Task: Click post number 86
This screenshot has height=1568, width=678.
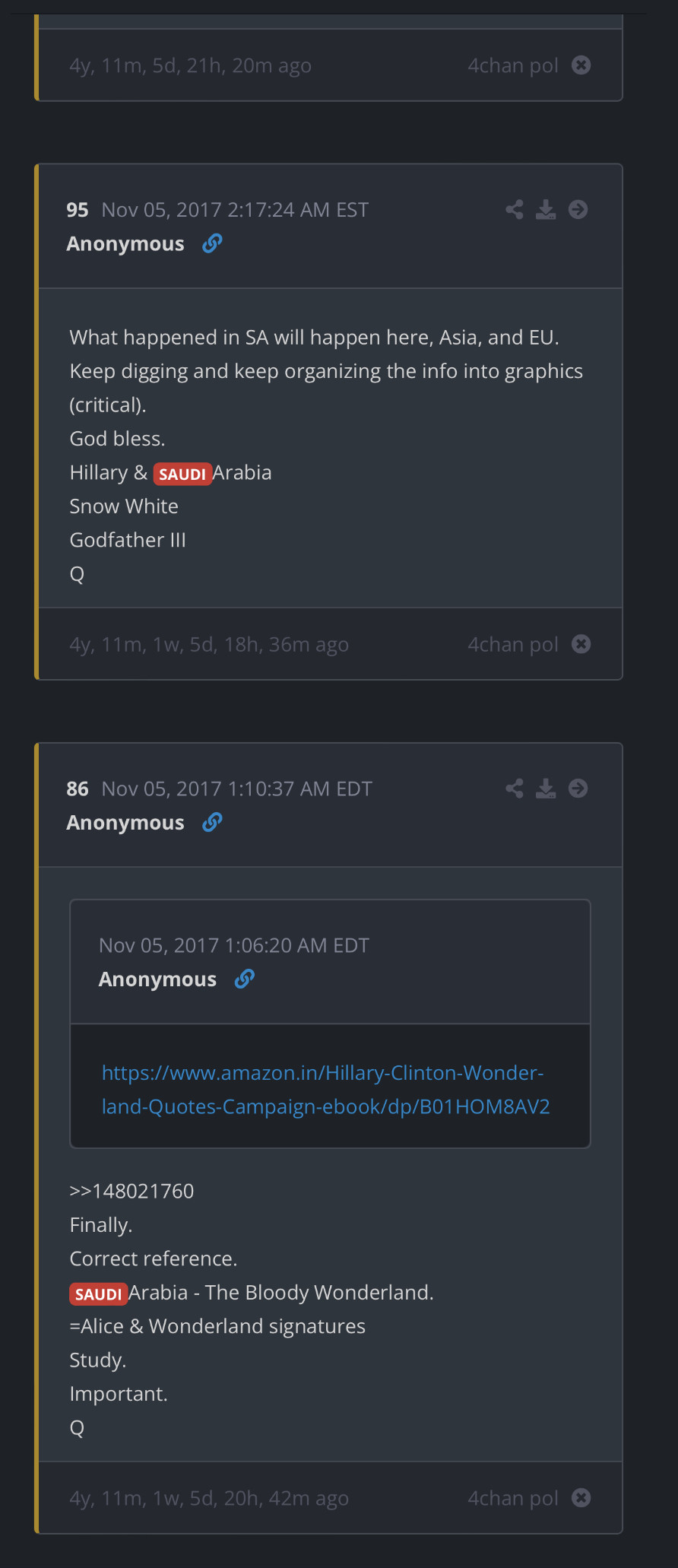Action: tap(77, 789)
